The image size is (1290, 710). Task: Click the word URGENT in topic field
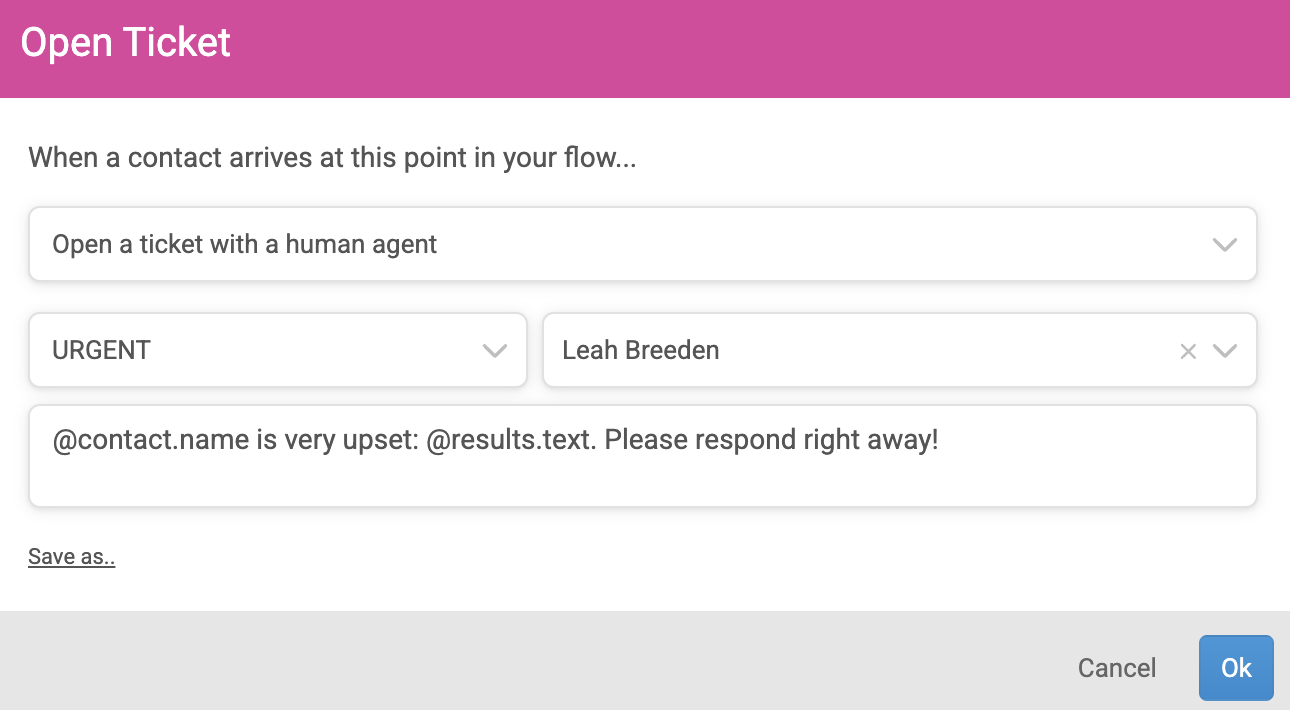pos(101,350)
